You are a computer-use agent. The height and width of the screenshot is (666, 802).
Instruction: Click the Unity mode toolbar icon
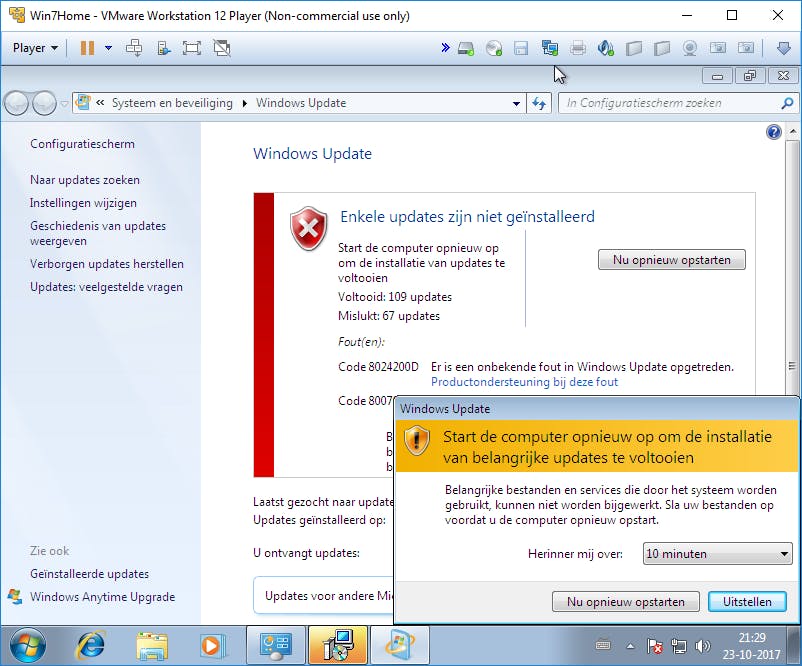click(x=164, y=48)
